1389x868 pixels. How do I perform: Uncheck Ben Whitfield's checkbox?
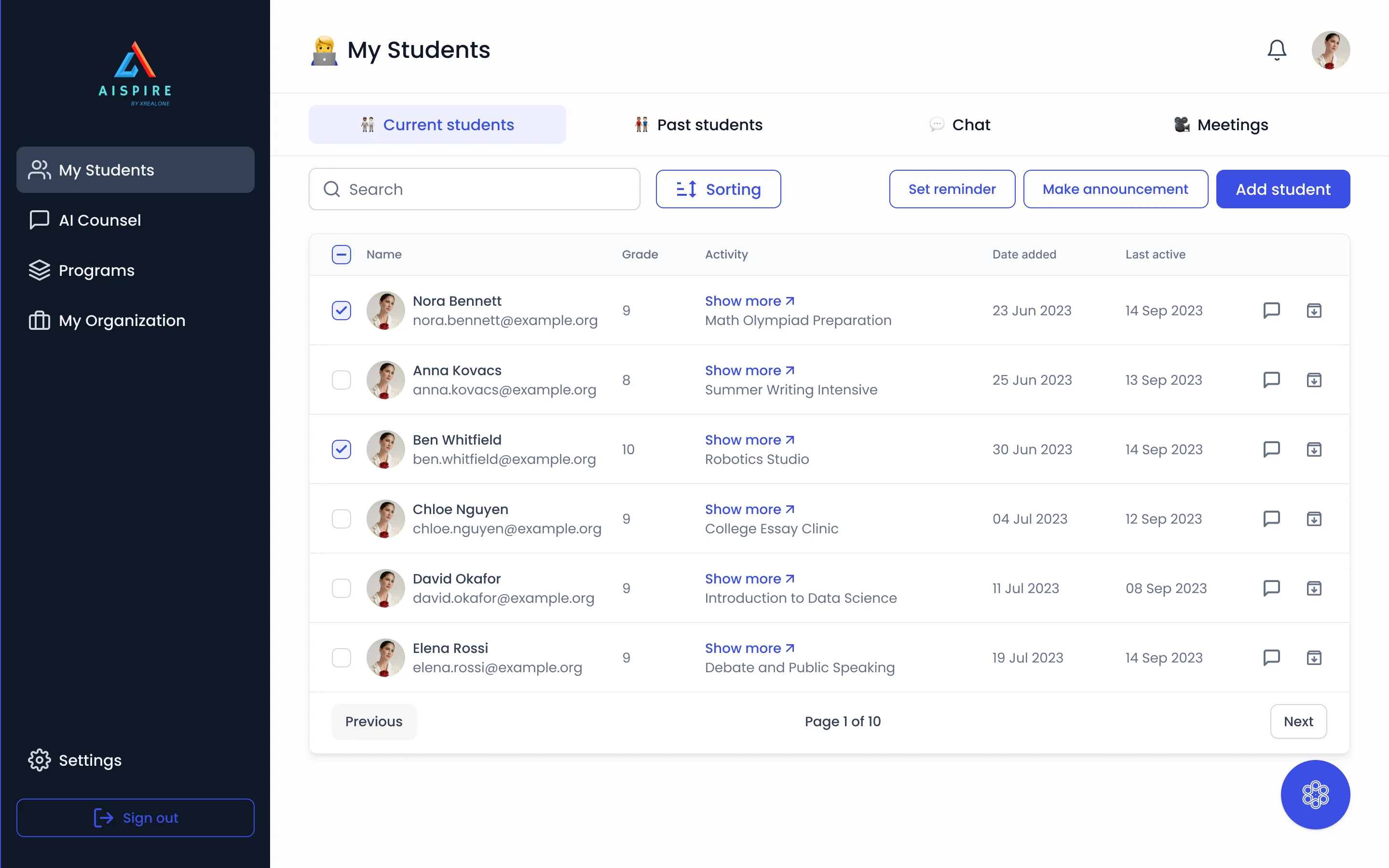click(x=341, y=449)
